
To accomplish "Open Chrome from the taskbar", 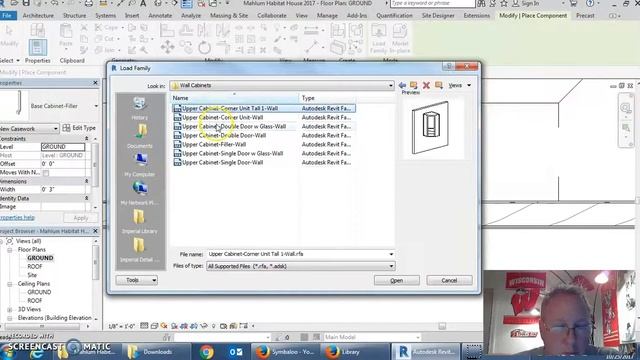I will coord(207,351).
